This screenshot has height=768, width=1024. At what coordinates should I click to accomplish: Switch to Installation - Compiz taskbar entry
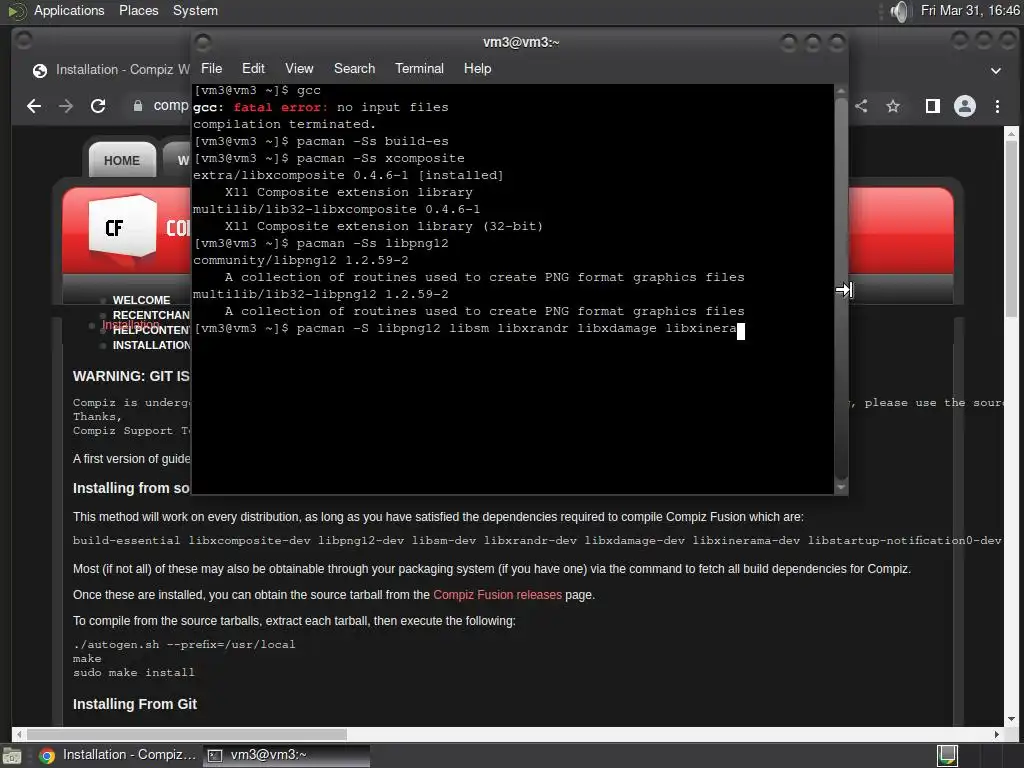click(118, 756)
